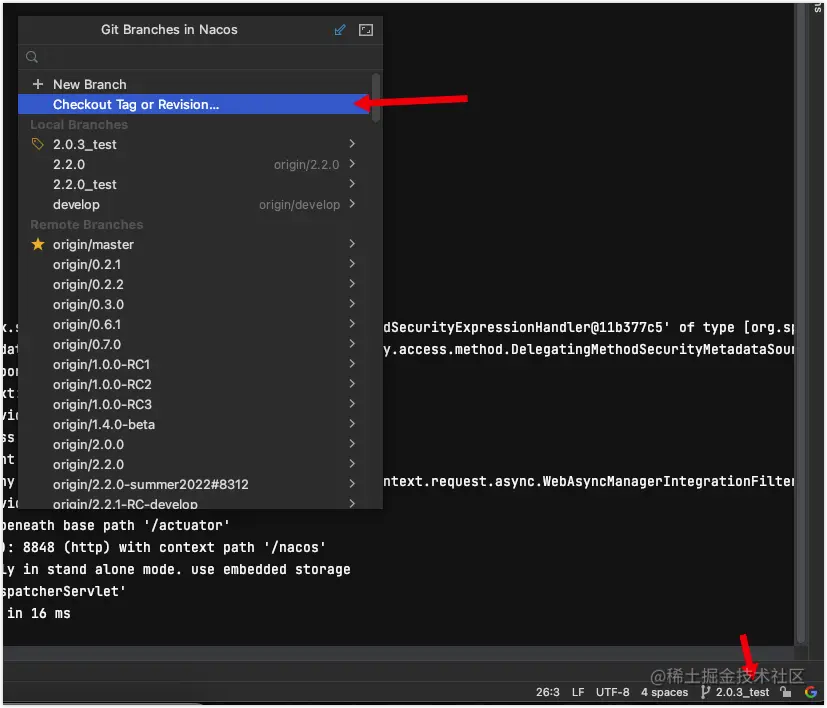Click the search magnifier icon
Screen dimensions: 827x708
click(32, 57)
